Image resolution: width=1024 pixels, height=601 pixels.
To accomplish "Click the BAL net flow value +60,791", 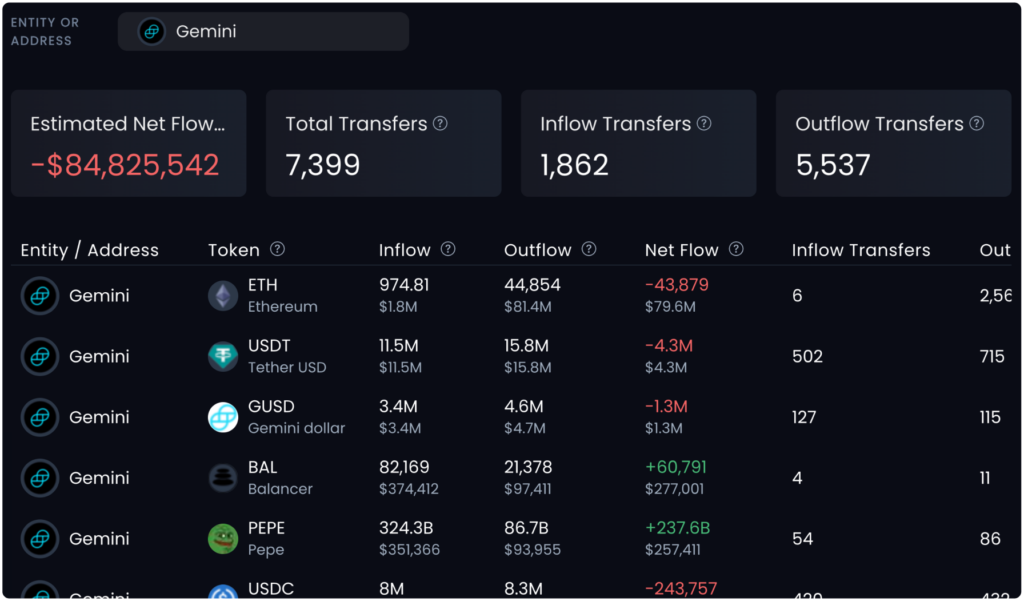I will (x=676, y=467).
